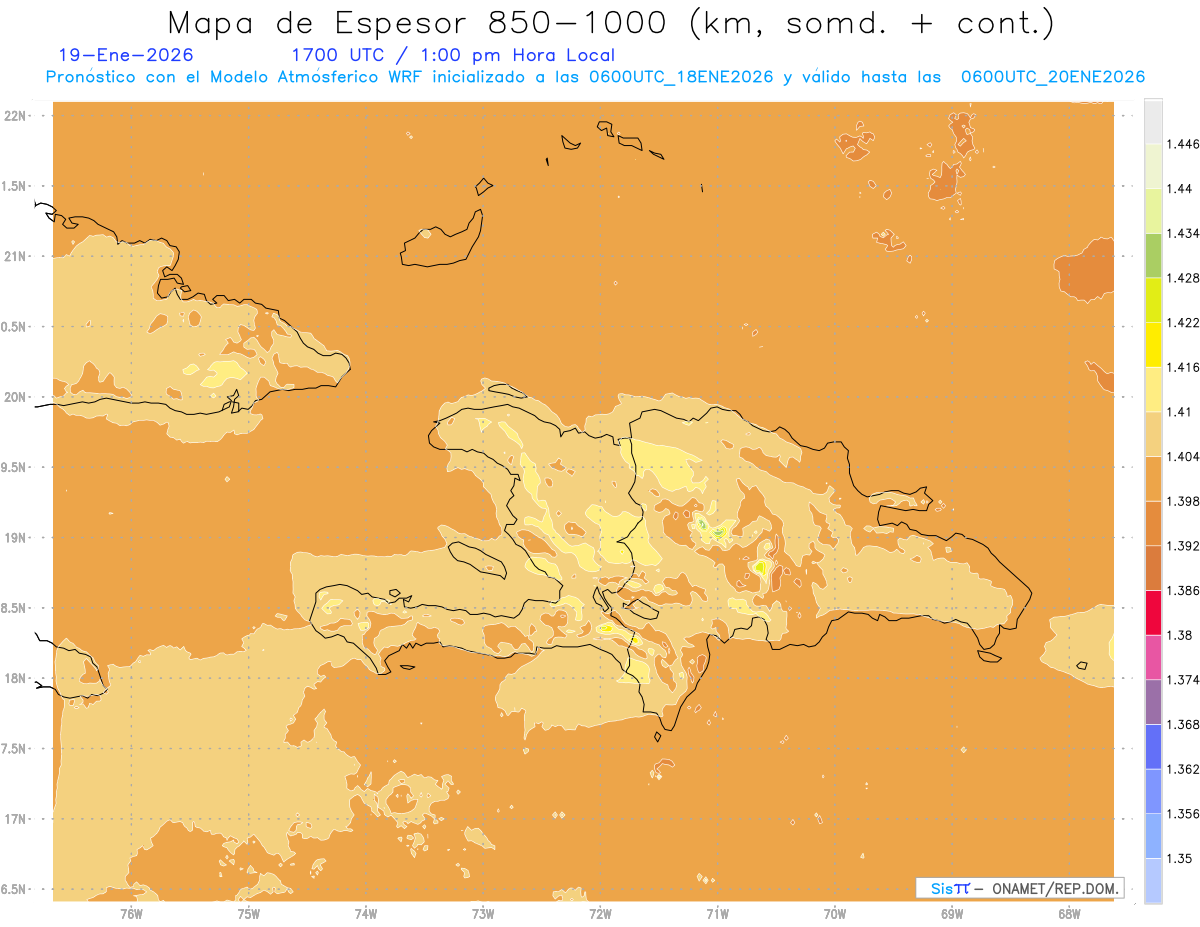Click the "68W" longitude label
The image size is (1200, 927).
click(x=1069, y=914)
